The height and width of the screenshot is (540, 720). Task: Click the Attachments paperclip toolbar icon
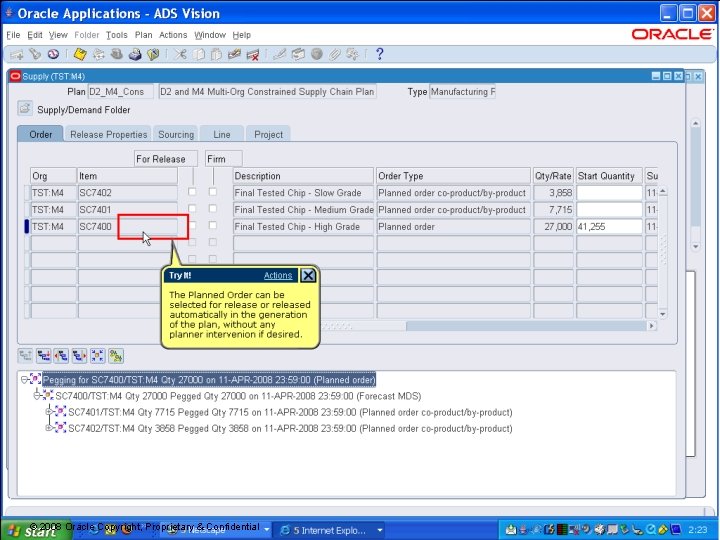(334, 54)
